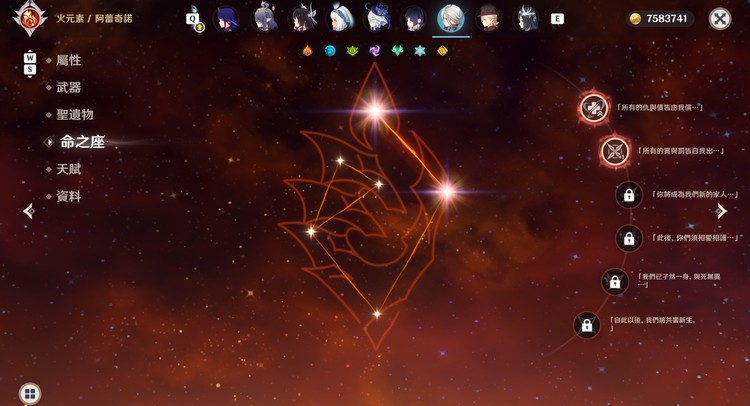750x406 pixels.
Task: Click the E key next-character icon
Action: point(557,19)
